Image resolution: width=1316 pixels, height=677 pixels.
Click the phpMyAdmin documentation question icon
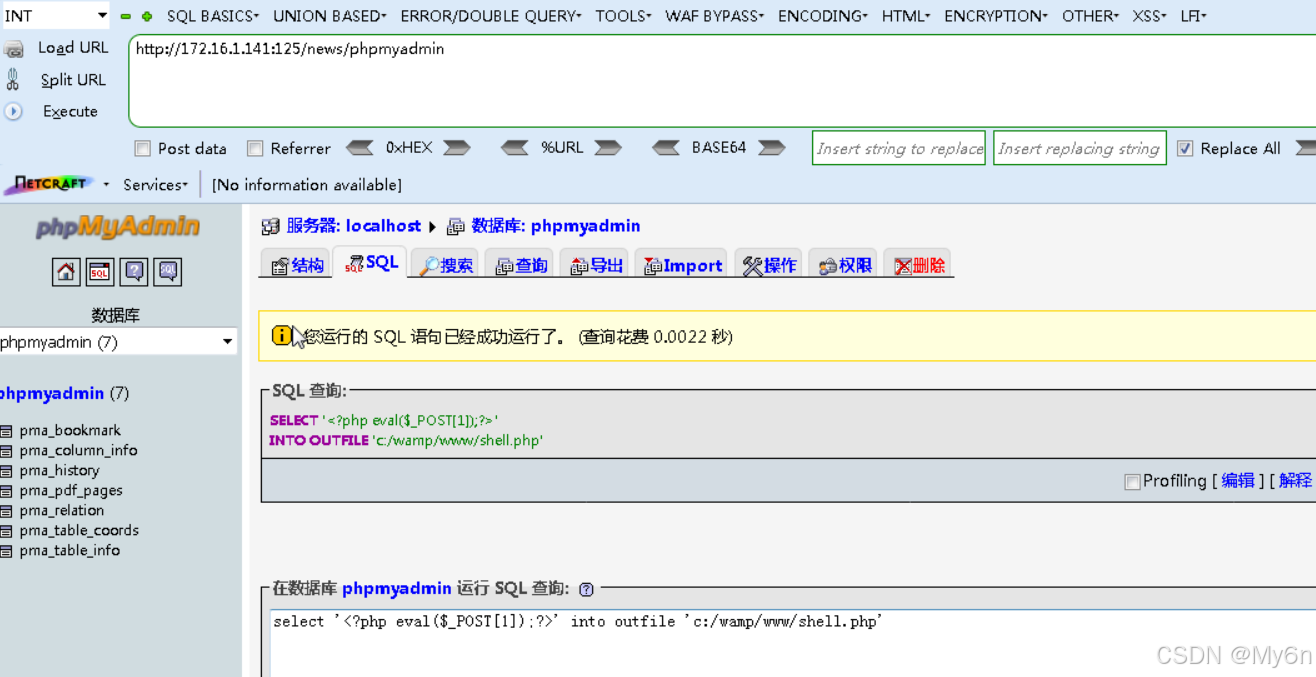coord(134,271)
